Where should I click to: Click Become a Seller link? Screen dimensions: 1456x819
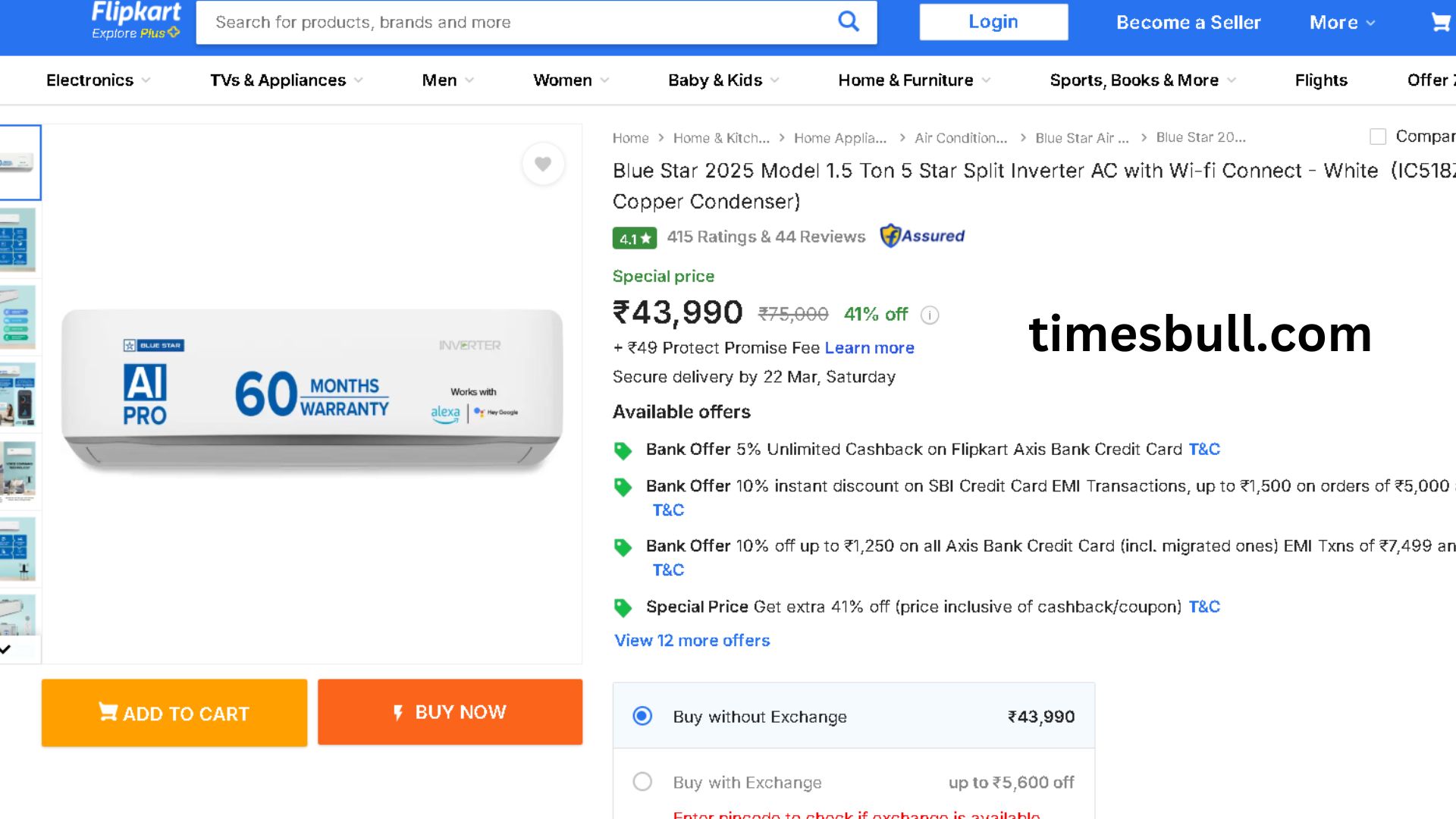(1188, 23)
